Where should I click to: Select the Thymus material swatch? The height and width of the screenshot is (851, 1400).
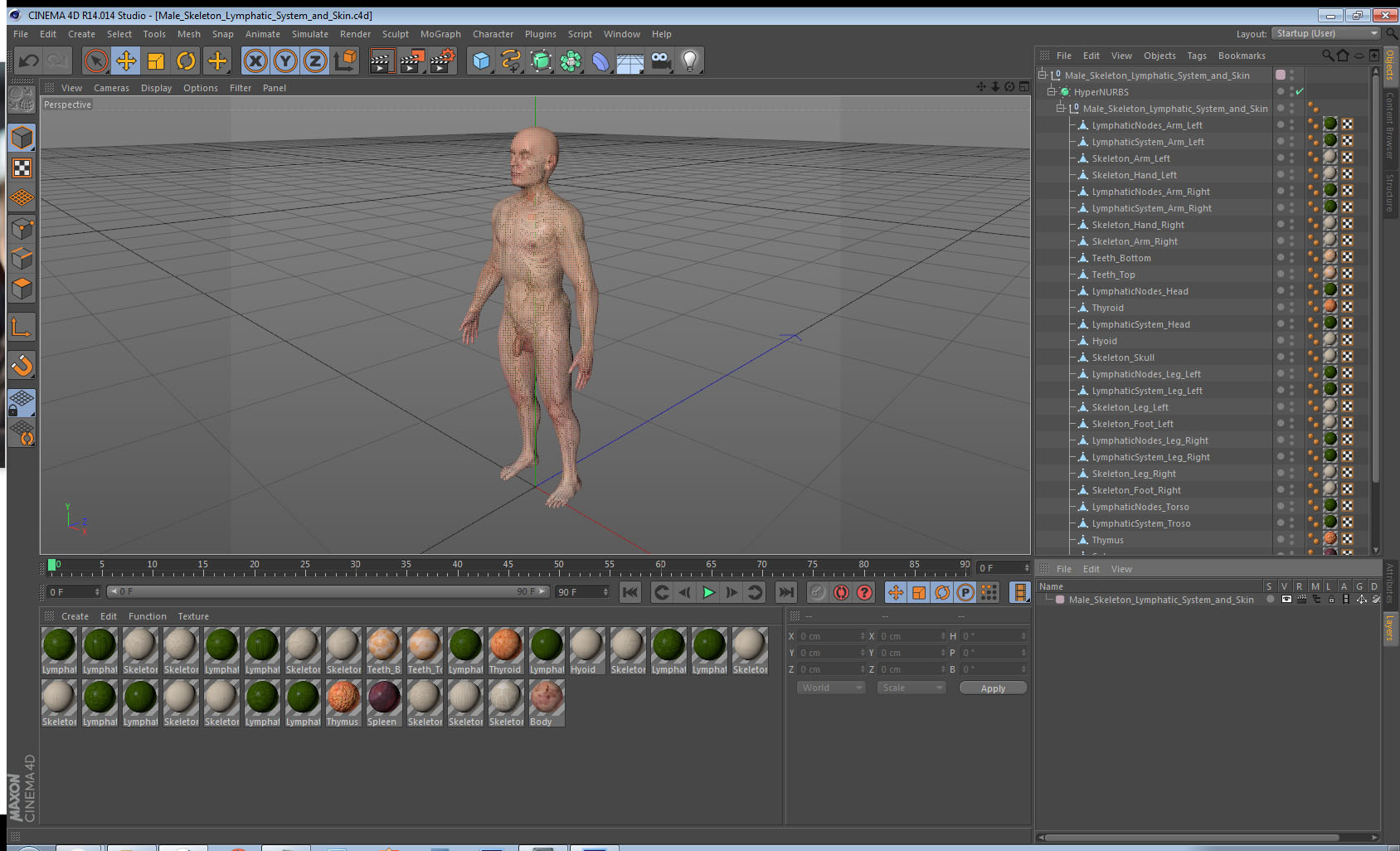[343, 703]
